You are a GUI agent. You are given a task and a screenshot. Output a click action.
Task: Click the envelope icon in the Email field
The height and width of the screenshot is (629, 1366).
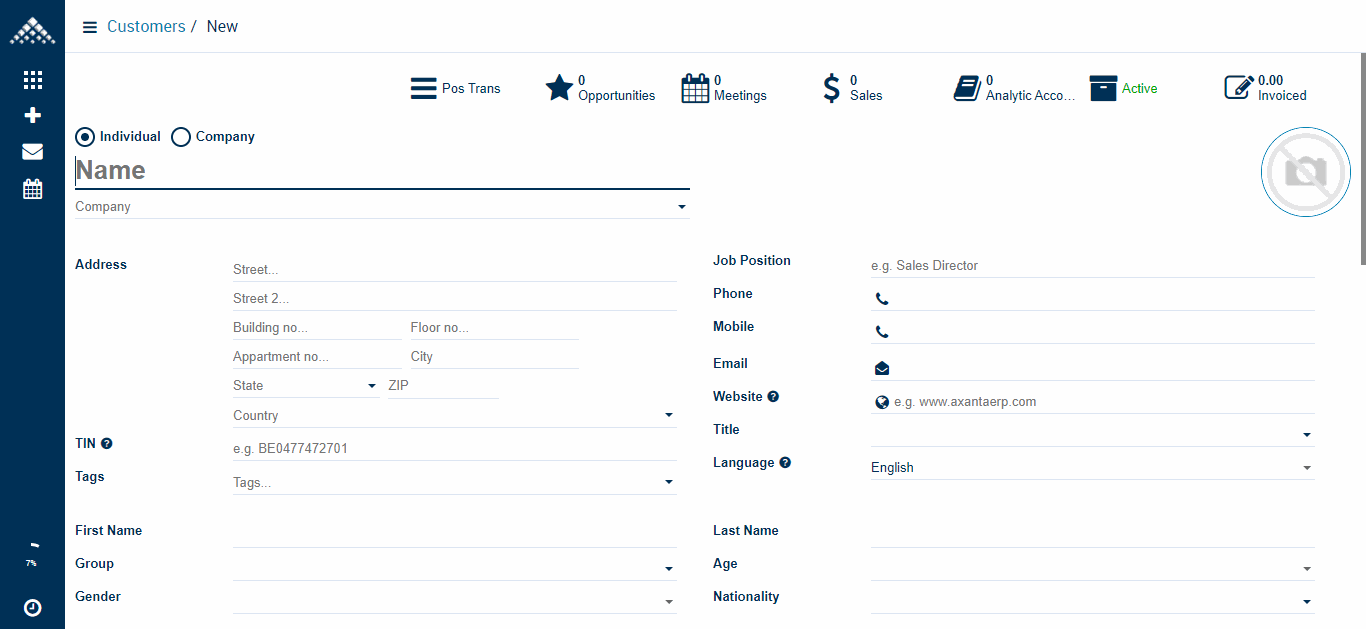(881, 368)
